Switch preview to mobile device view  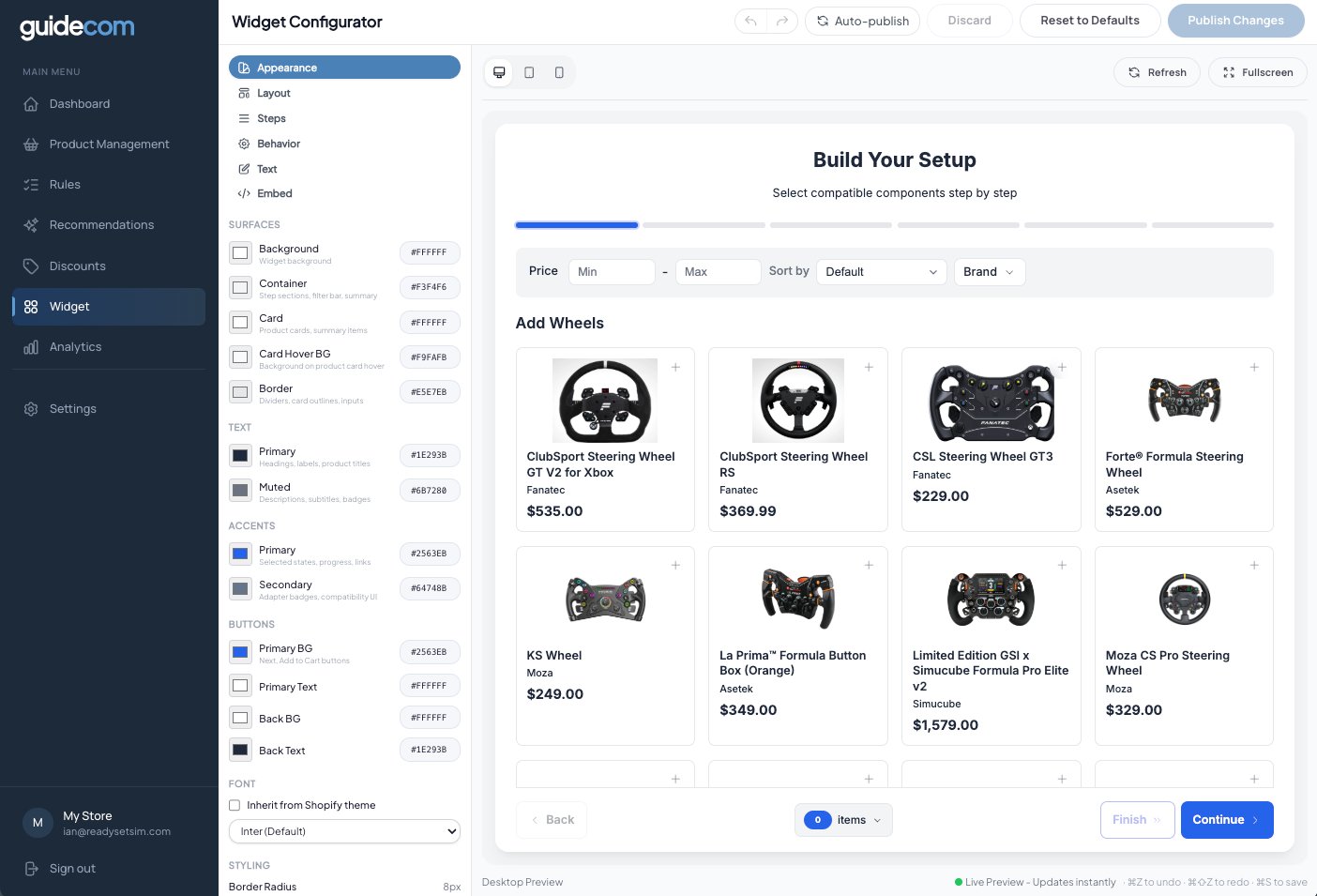(x=559, y=72)
